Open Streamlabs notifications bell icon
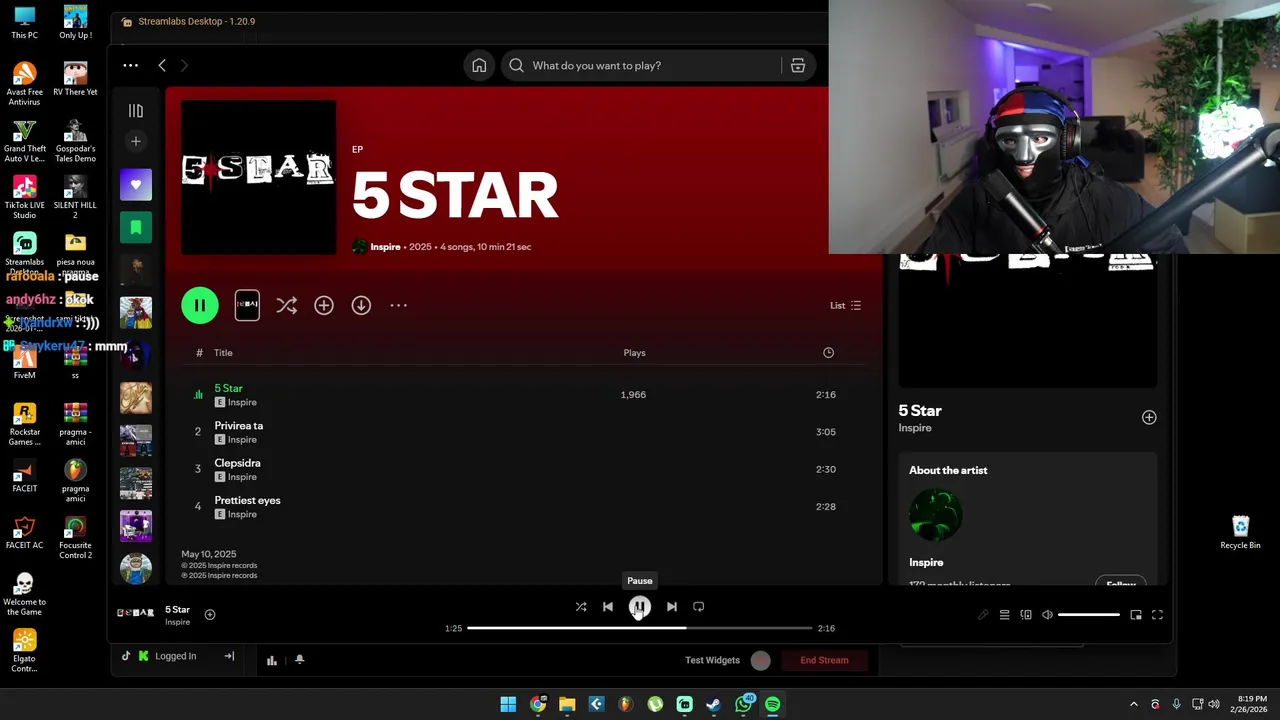 point(299,660)
